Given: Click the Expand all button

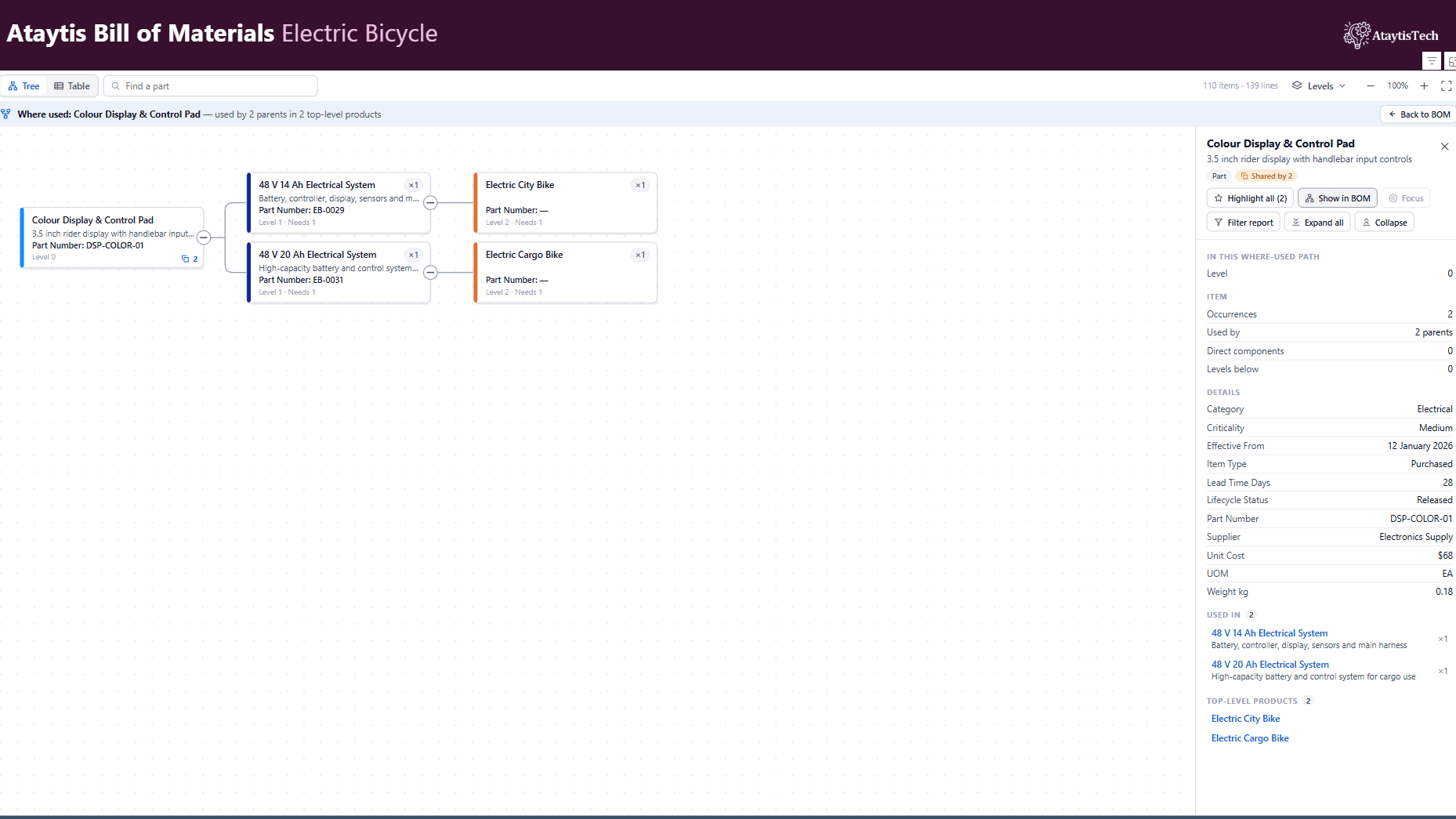Looking at the screenshot, I should click(x=1317, y=223).
